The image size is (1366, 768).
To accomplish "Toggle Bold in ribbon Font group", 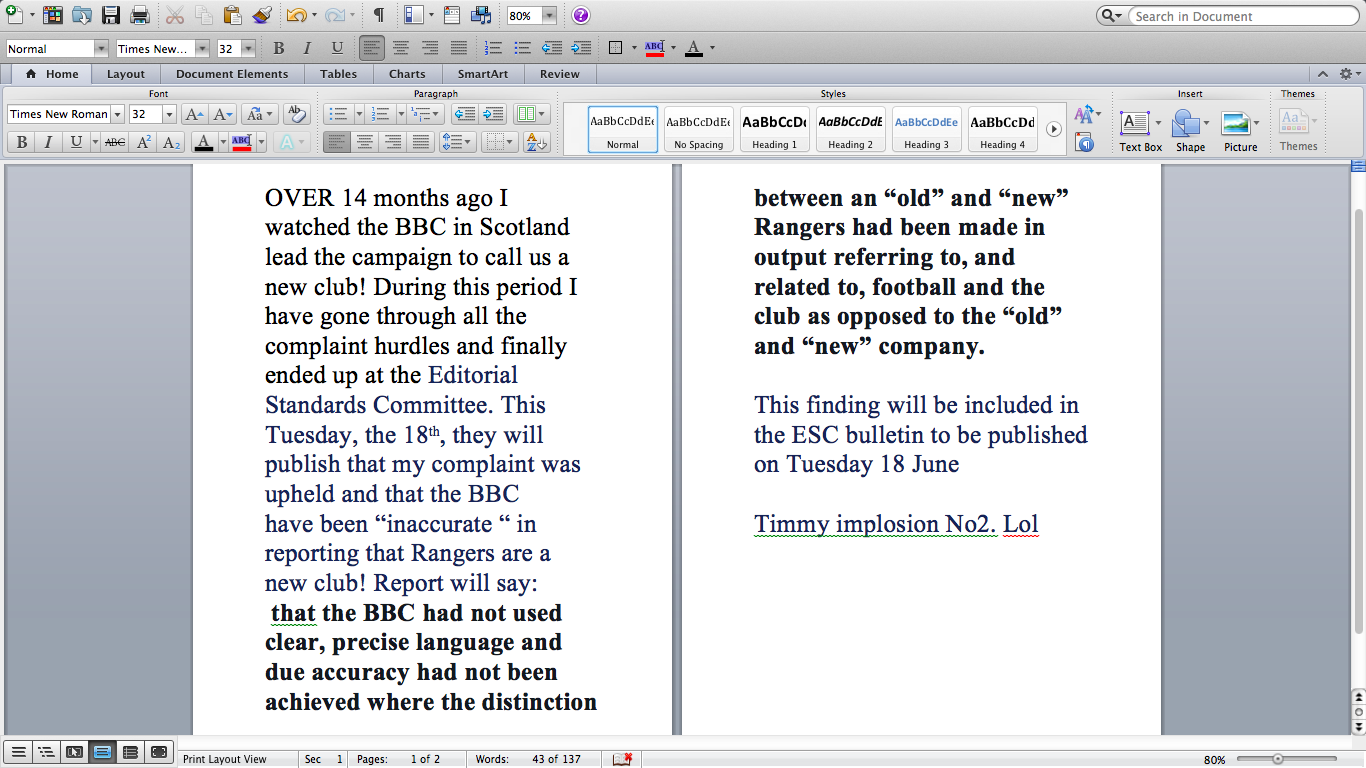I will 20,142.
